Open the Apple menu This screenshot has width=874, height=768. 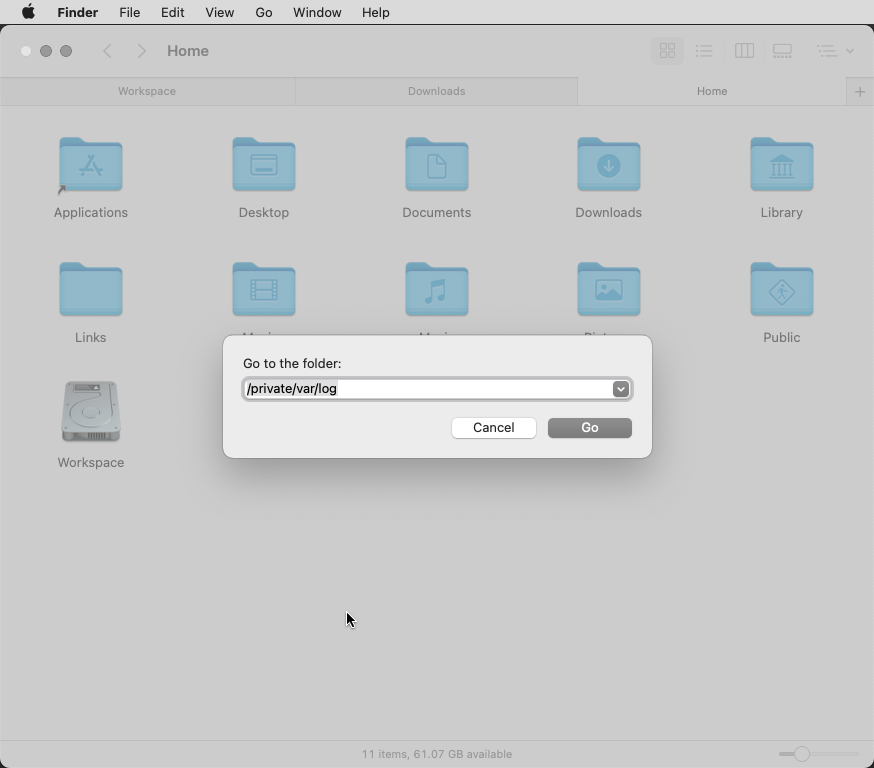(28, 12)
